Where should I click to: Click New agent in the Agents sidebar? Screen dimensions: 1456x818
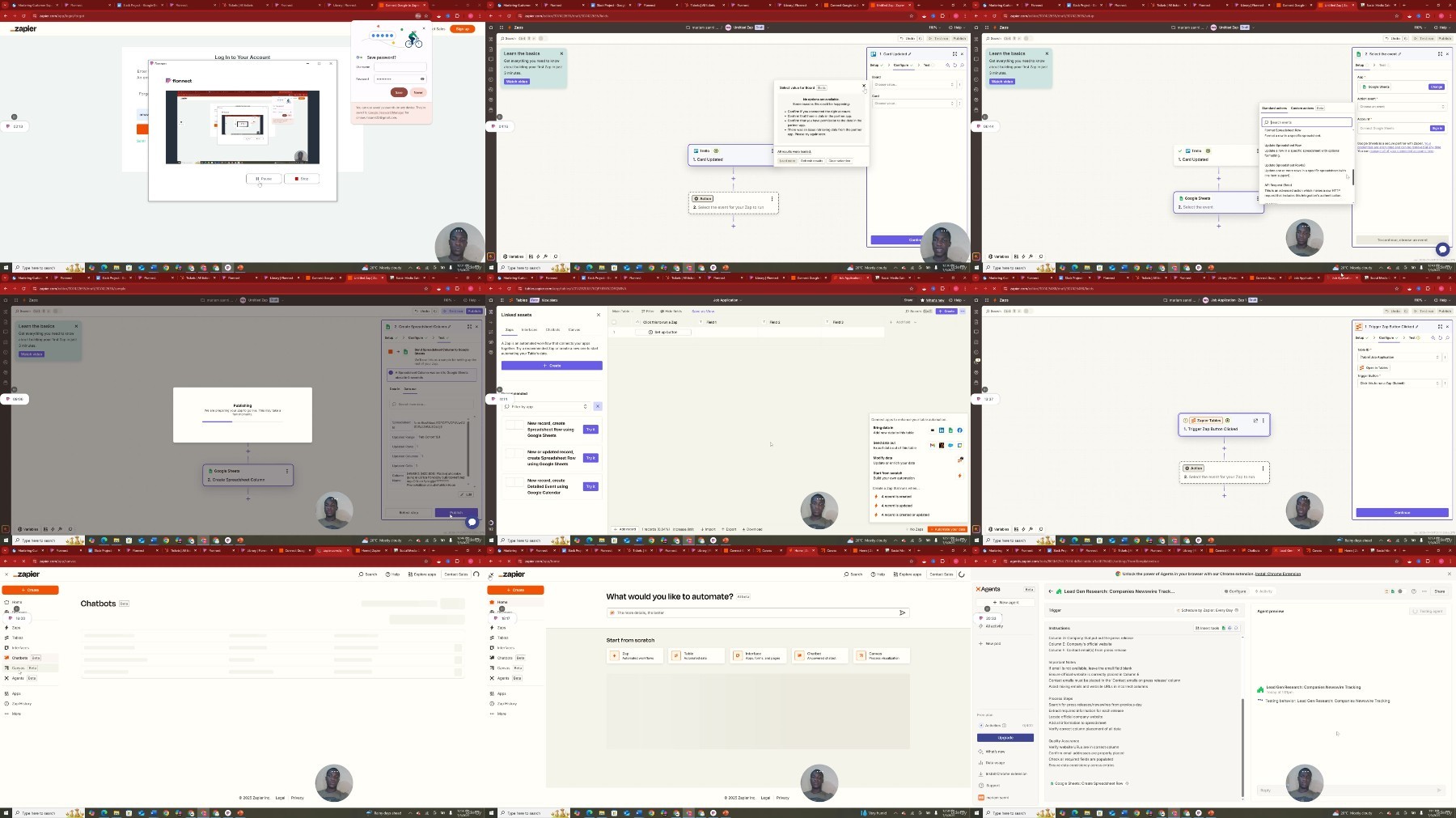(x=1005, y=602)
